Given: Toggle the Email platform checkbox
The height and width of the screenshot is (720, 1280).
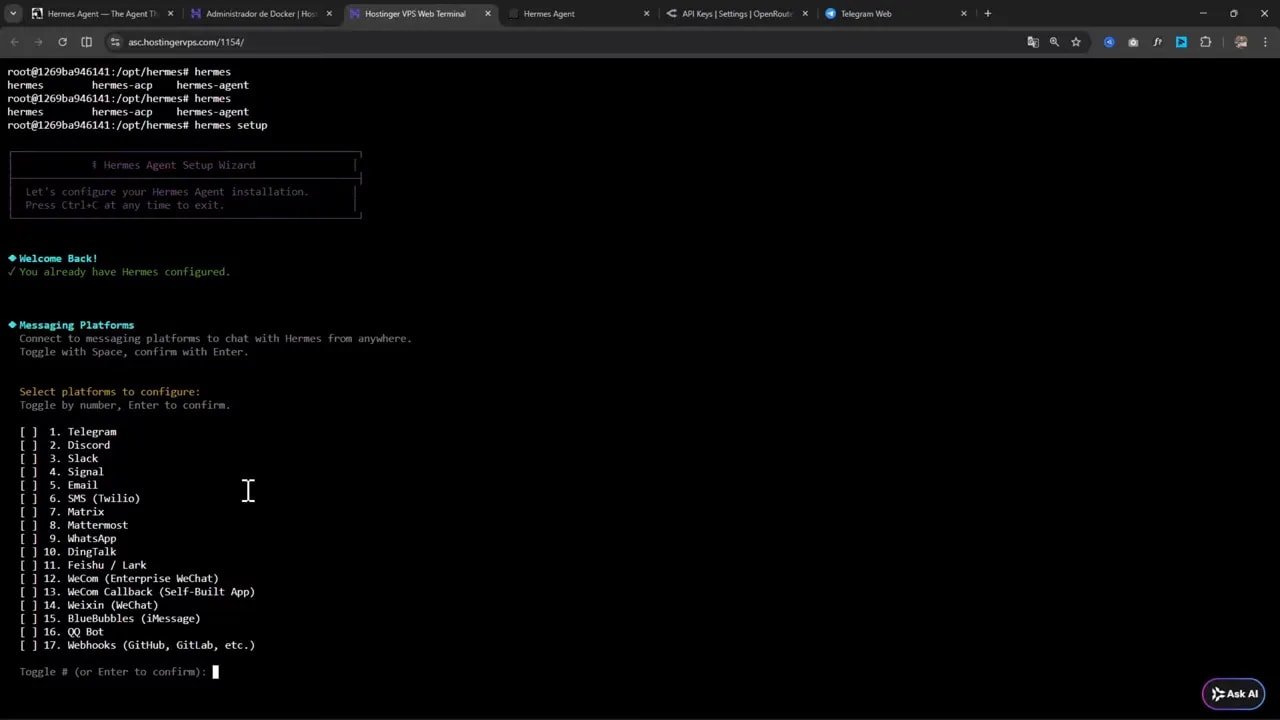Looking at the screenshot, I should click(x=28, y=485).
